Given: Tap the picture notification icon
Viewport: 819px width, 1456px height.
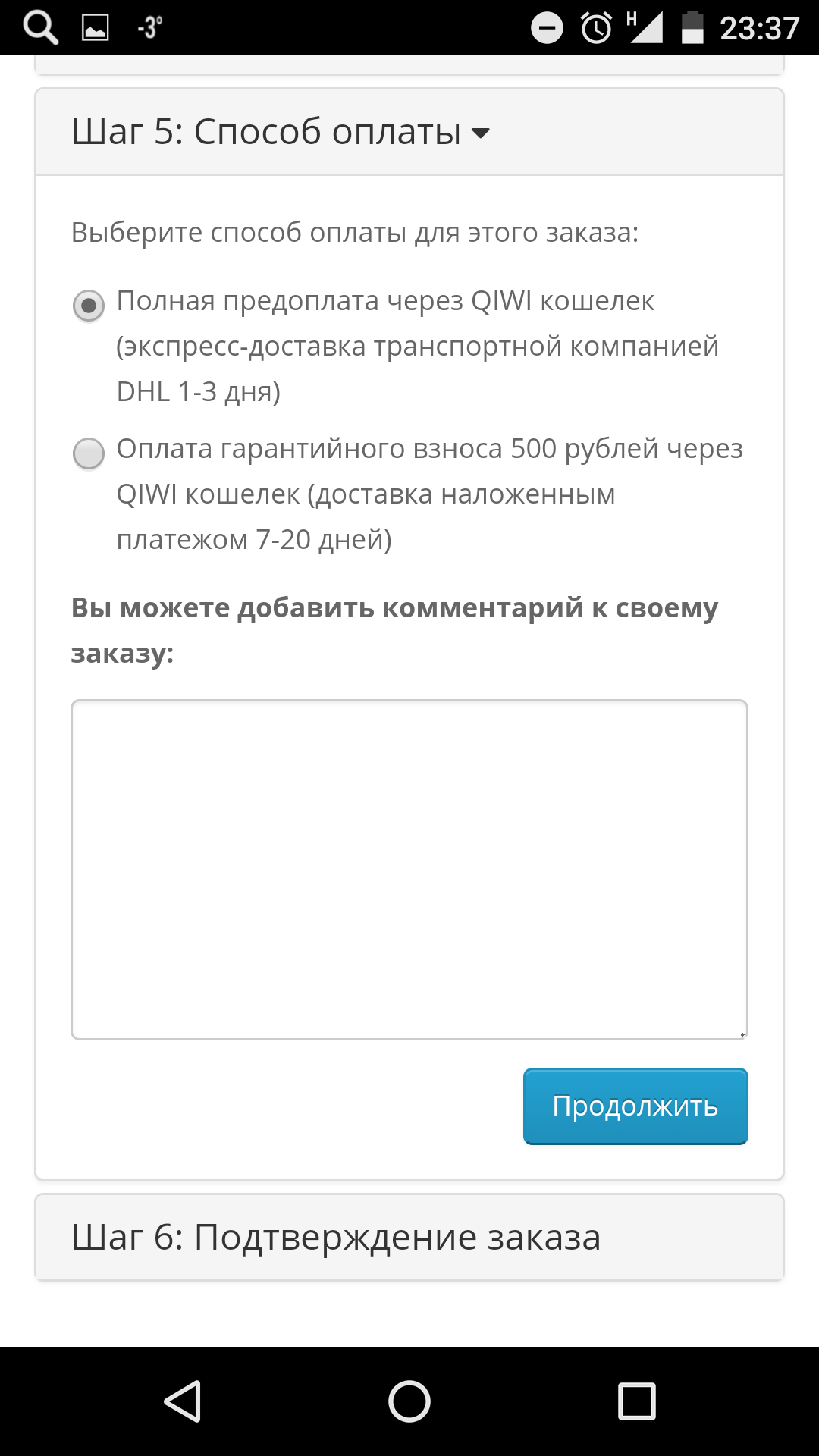Looking at the screenshot, I should point(96,28).
